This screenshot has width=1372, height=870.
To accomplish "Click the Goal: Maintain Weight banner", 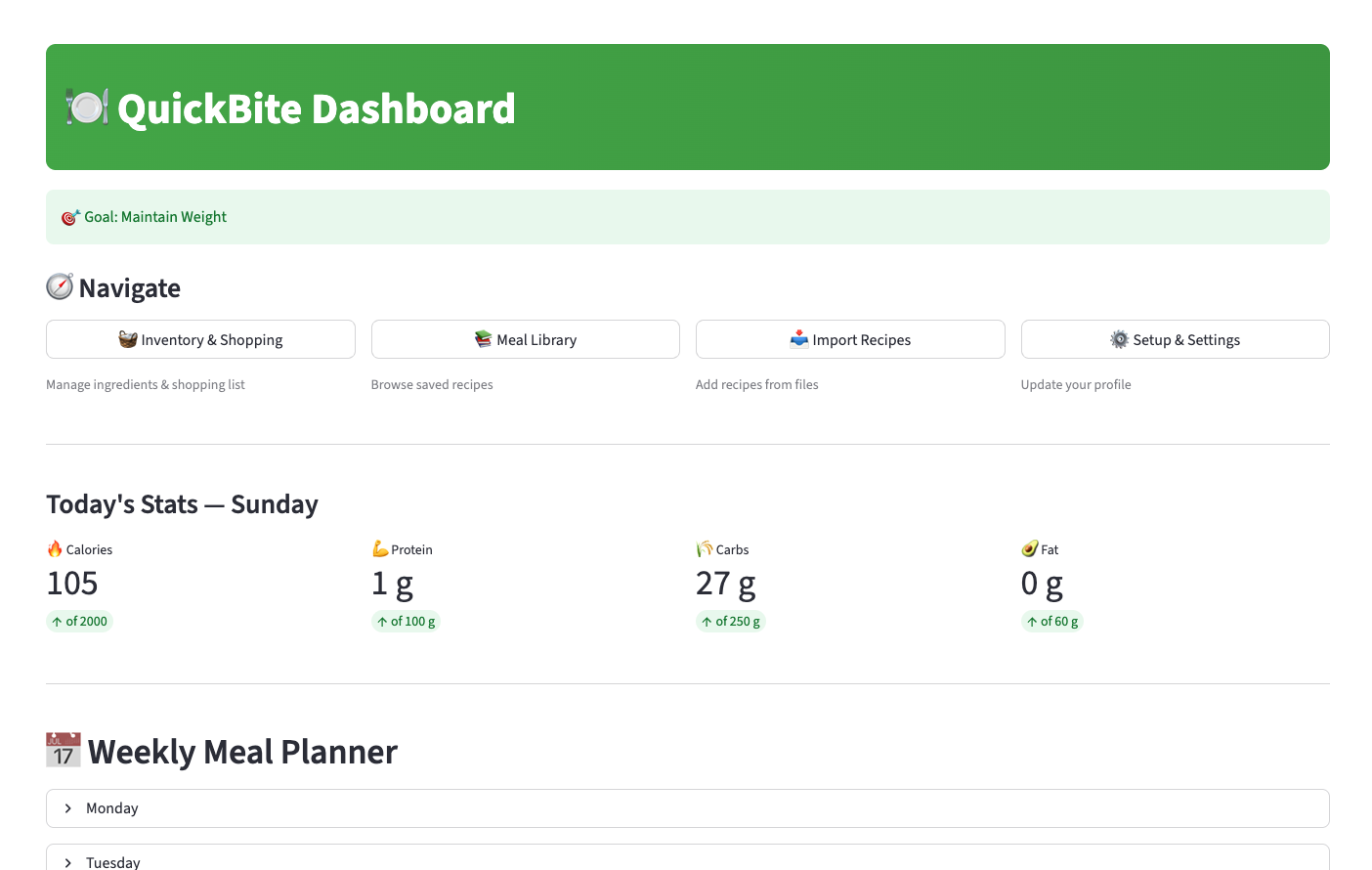I will click(x=687, y=217).
